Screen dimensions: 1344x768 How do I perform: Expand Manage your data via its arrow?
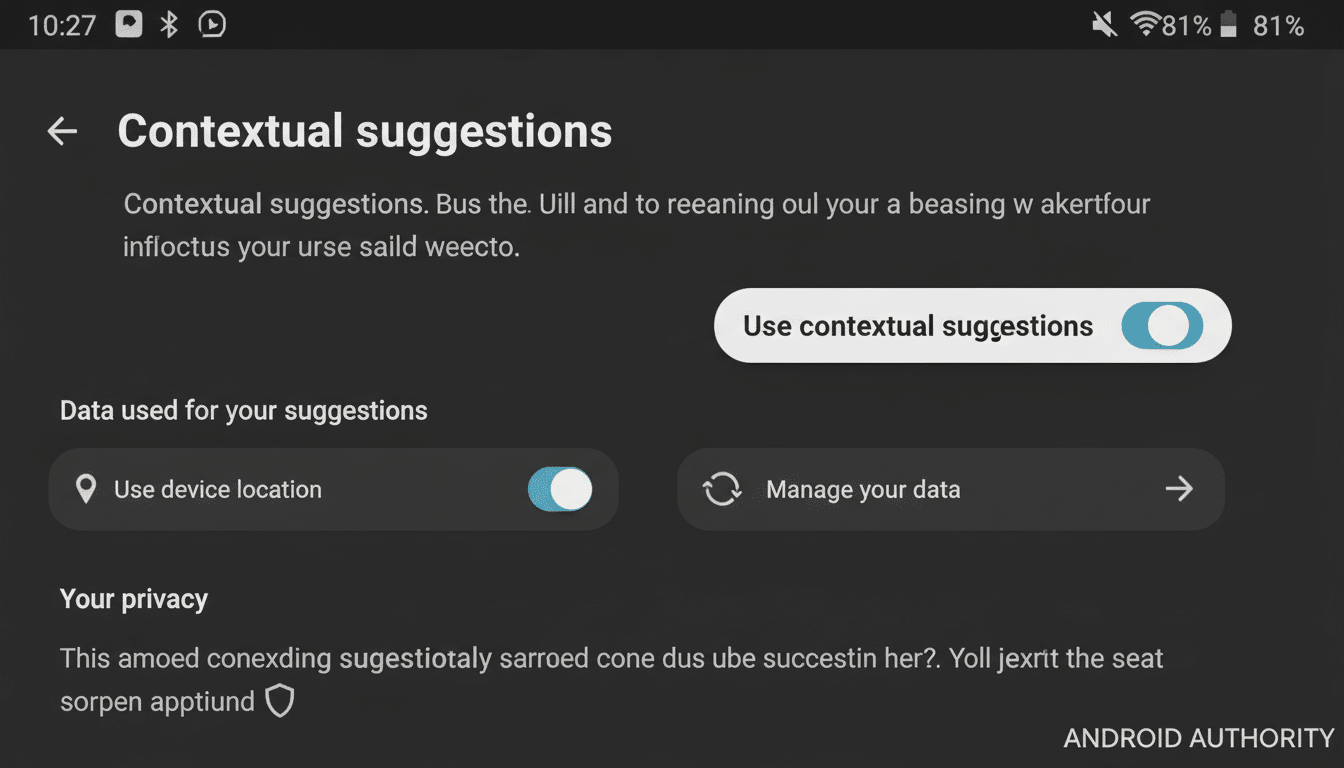1179,489
